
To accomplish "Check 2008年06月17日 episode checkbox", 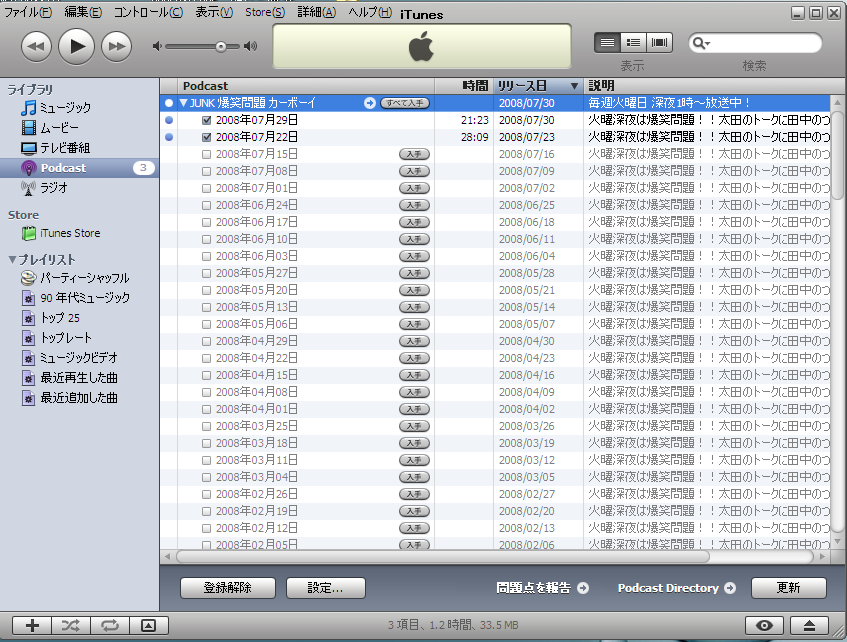I will click(206, 222).
